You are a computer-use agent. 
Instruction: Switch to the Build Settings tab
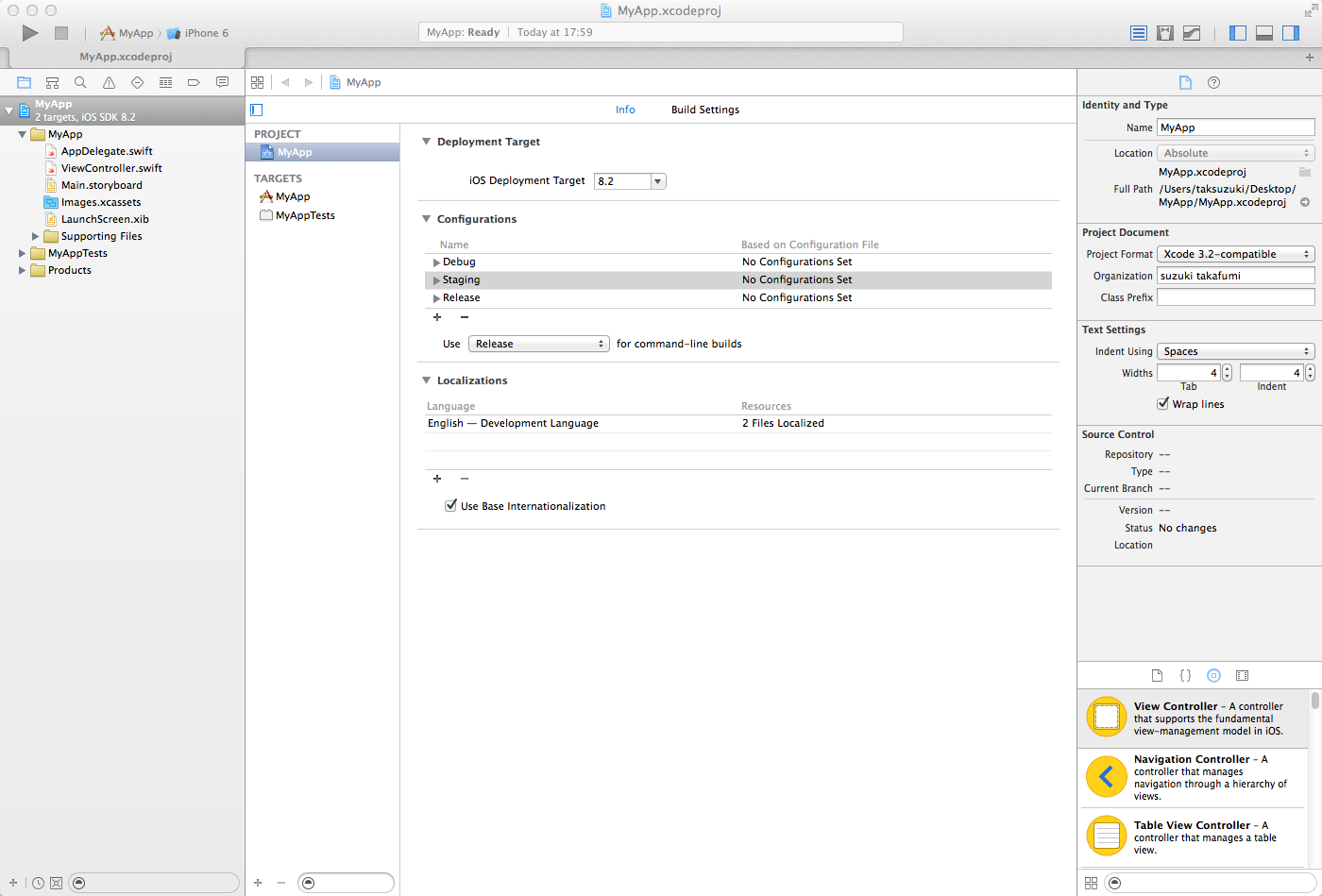point(704,110)
